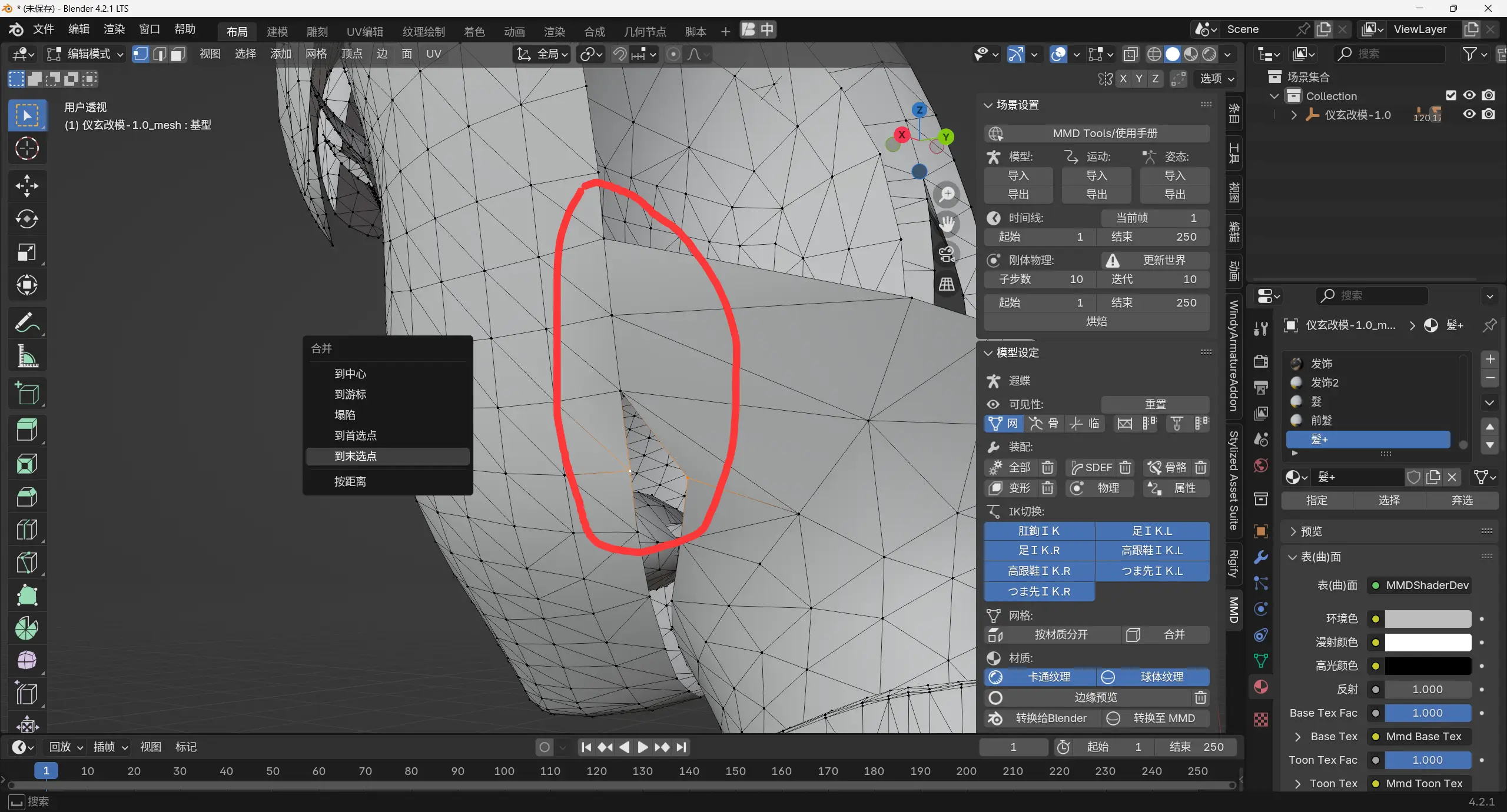1507x812 pixels.
Task: Open the 环境色 color swatch
Action: pyautogui.click(x=1428, y=618)
